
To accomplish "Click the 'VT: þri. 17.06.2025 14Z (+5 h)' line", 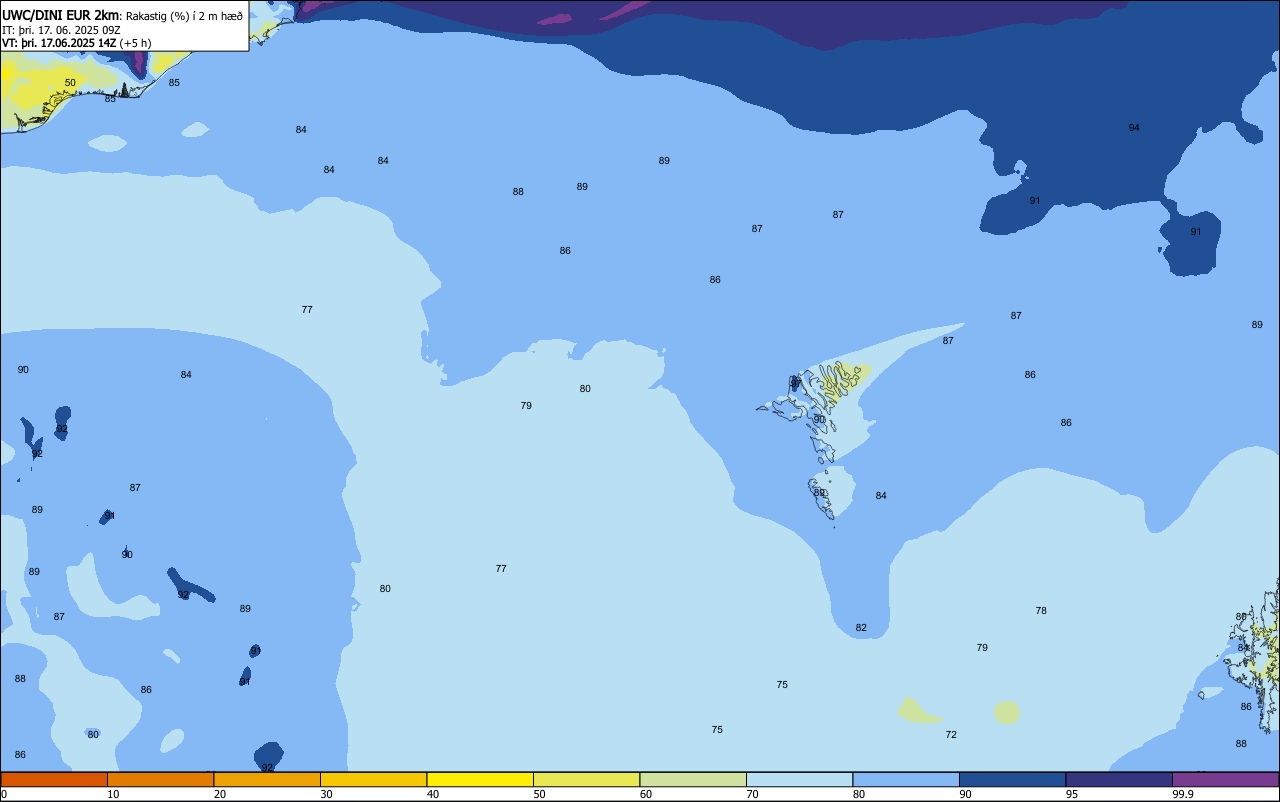I will tap(76, 43).
